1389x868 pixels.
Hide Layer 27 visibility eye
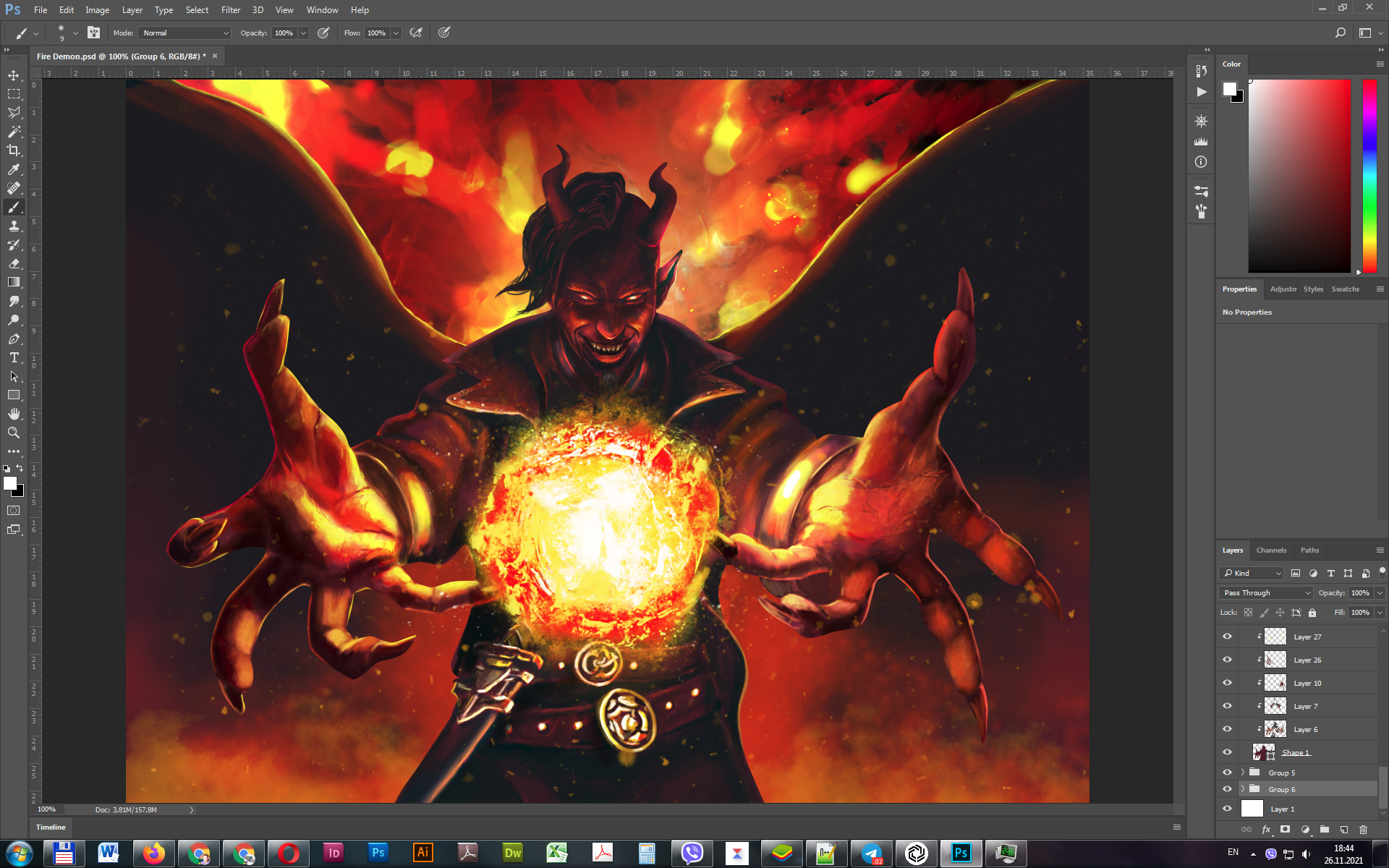tap(1227, 637)
